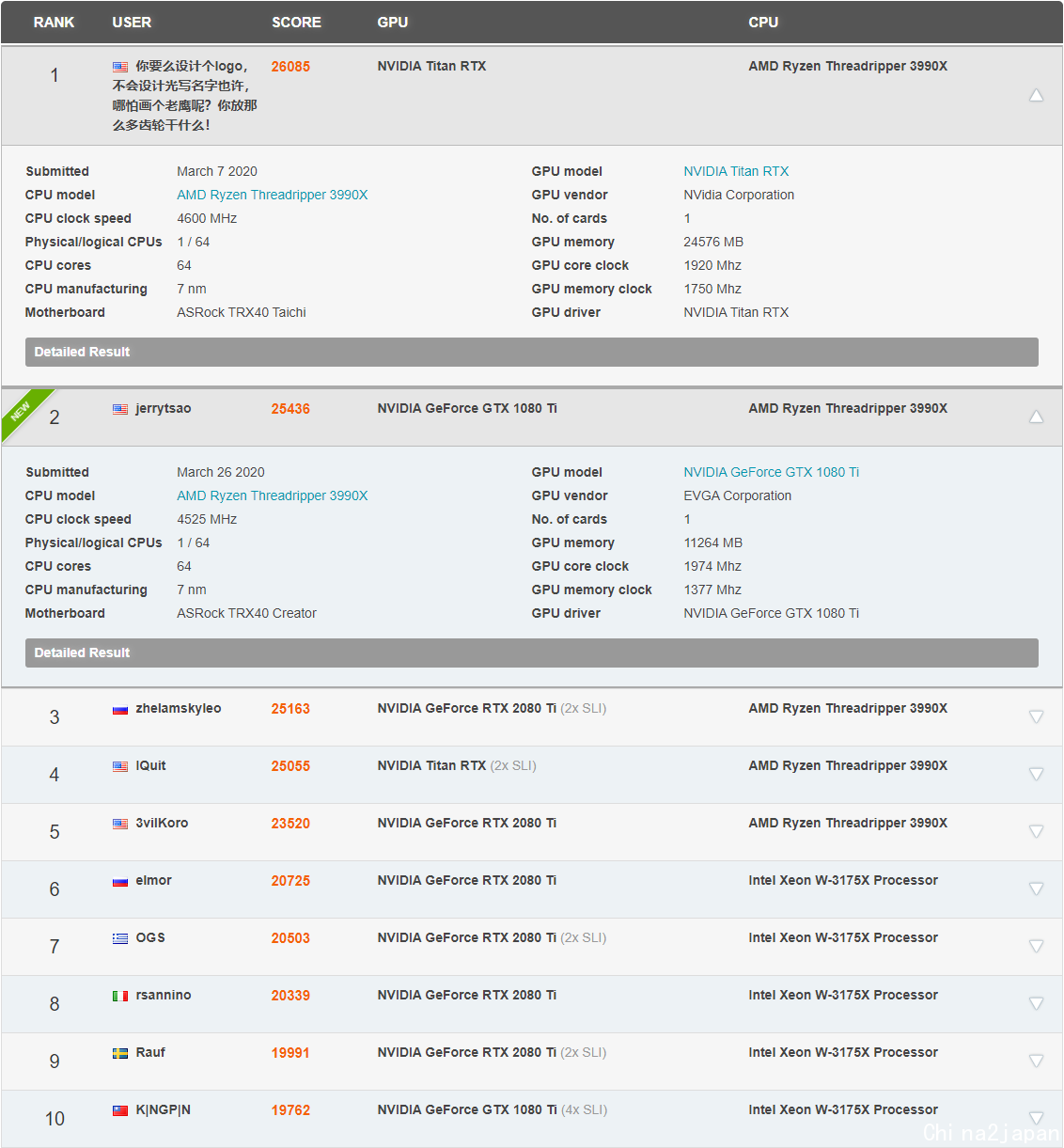Click the Russian flag beside zhelamskyleo

pos(120,709)
